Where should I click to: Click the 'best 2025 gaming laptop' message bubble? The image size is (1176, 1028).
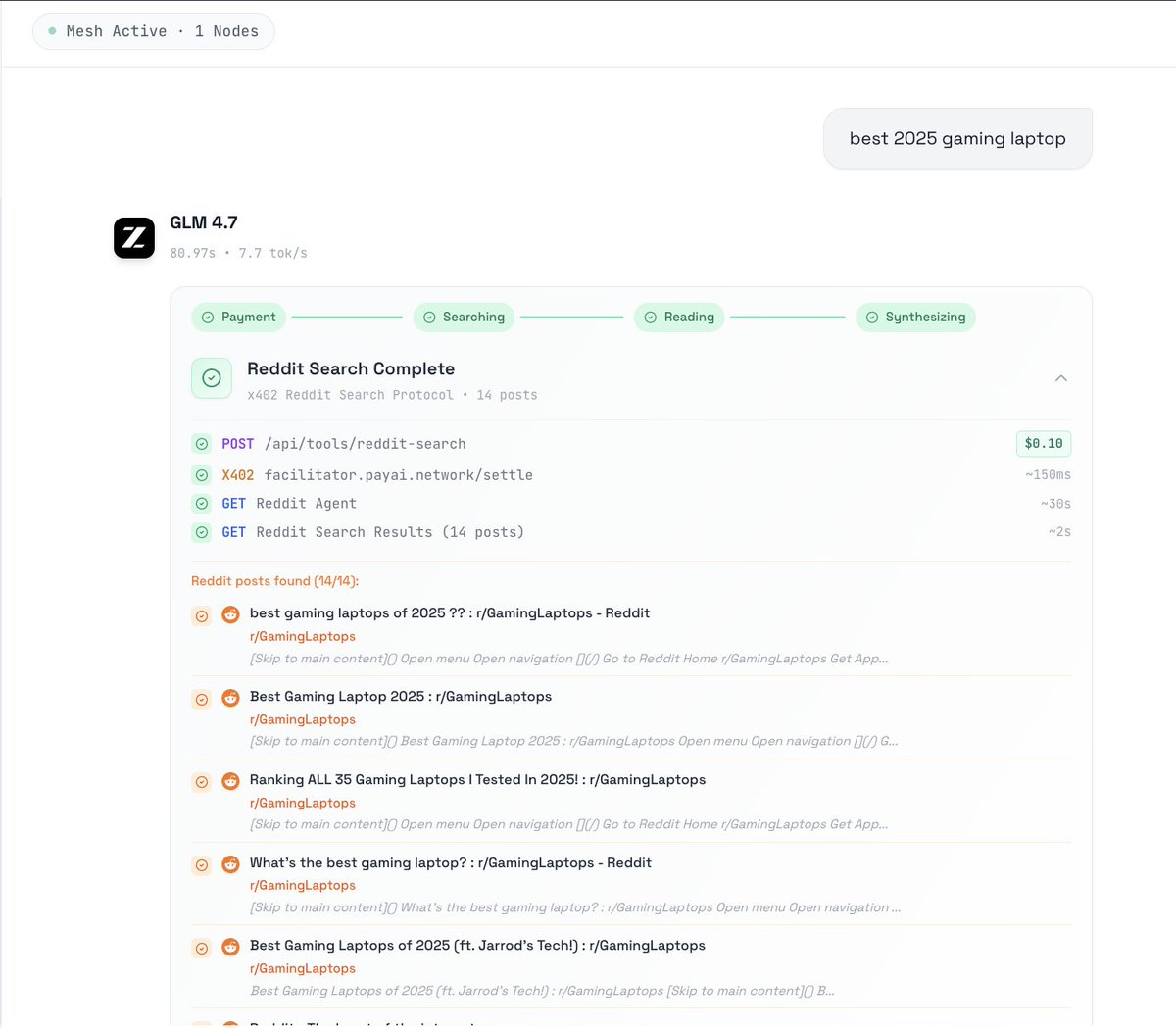957,138
